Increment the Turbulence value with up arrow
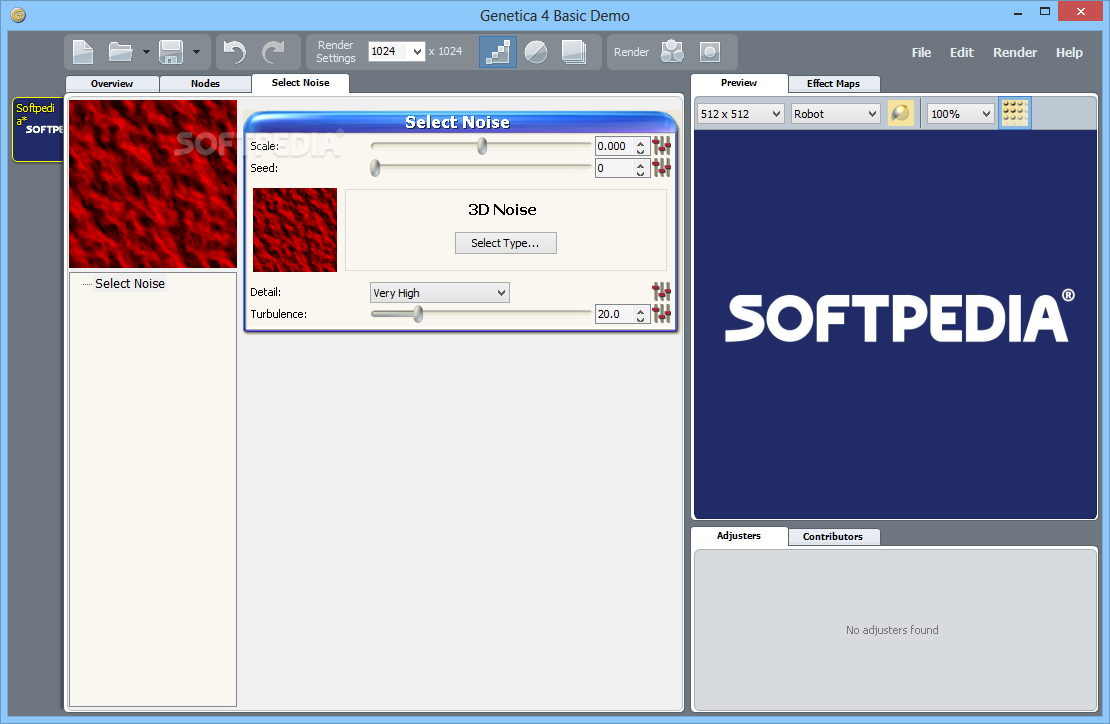The image size is (1110, 724). [641, 310]
